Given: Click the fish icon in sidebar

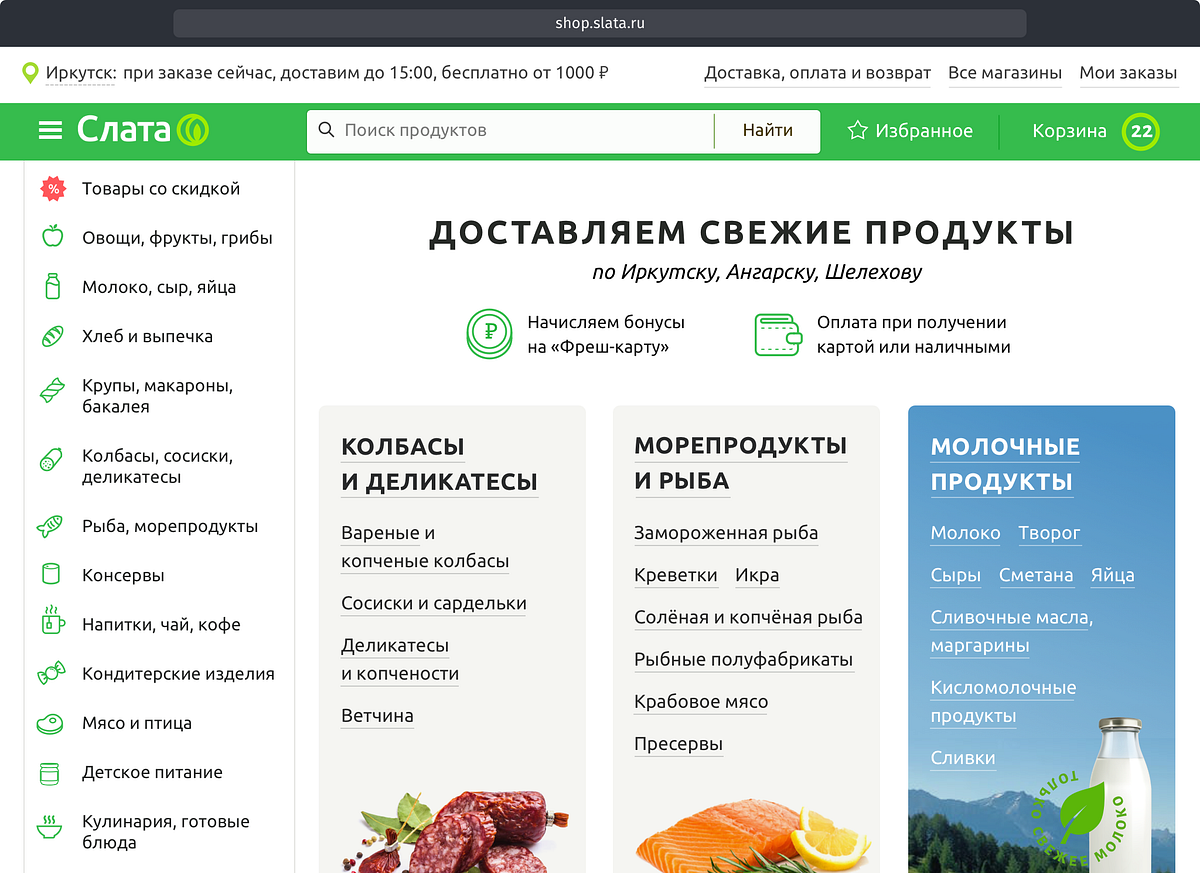Looking at the screenshot, I should coord(51,526).
